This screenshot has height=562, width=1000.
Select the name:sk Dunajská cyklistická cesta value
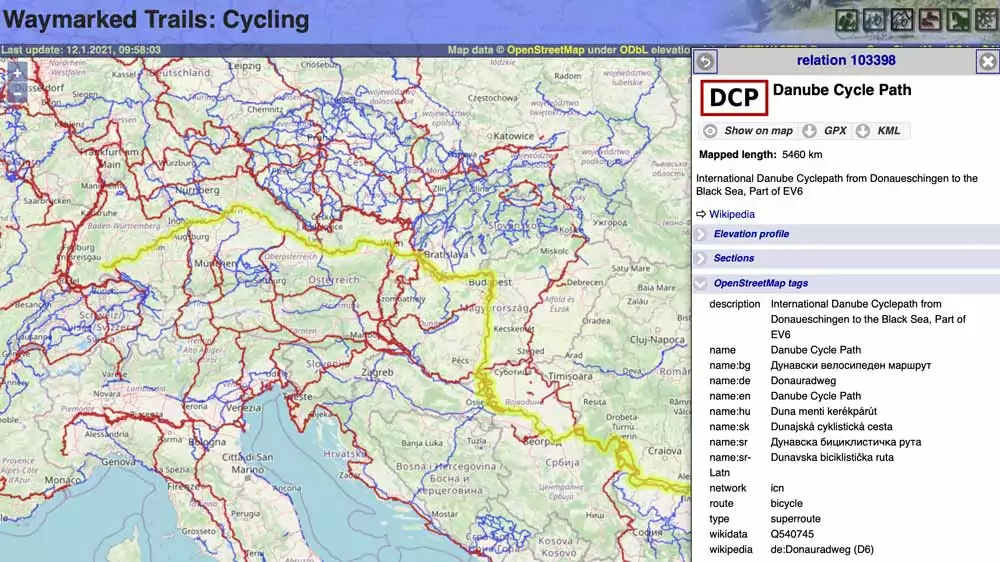(832, 427)
